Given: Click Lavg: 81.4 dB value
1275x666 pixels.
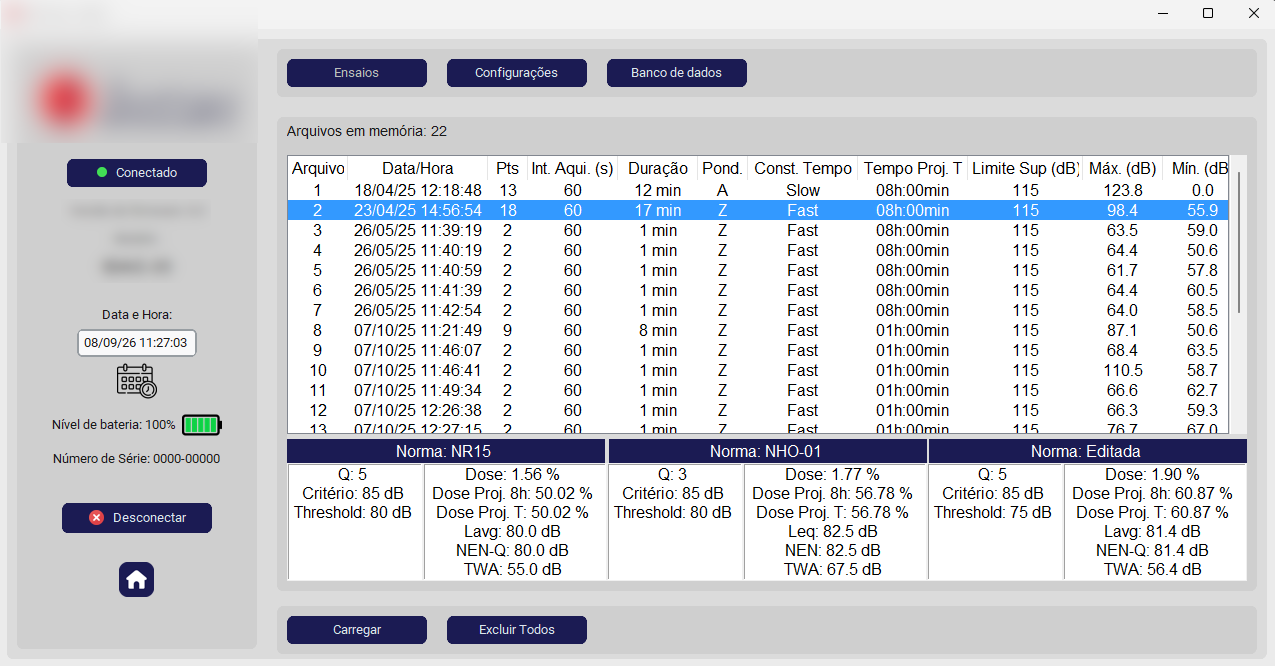Looking at the screenshot, I should pos(1152,531).
